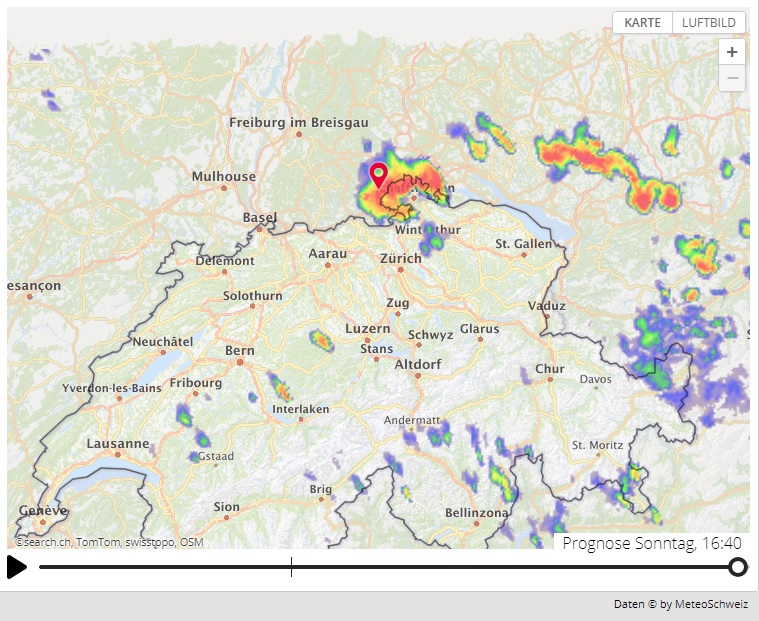Image resolution: width=759 pixels, height=621 pixels.
Task: Switch map to LUFTBILD aerial view
Action: pyautogui.click(x=709, y=23)
